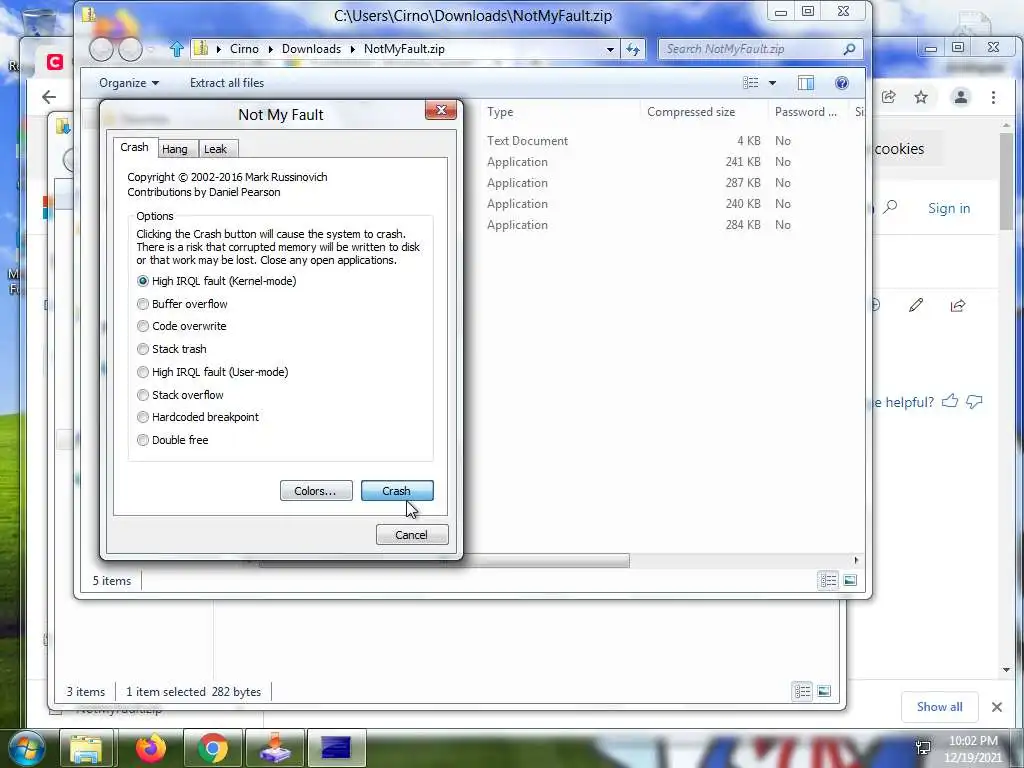The image size is (1024, 768).
Task: Expand arrow before Cirno in address bar
Action: (219, 49)
